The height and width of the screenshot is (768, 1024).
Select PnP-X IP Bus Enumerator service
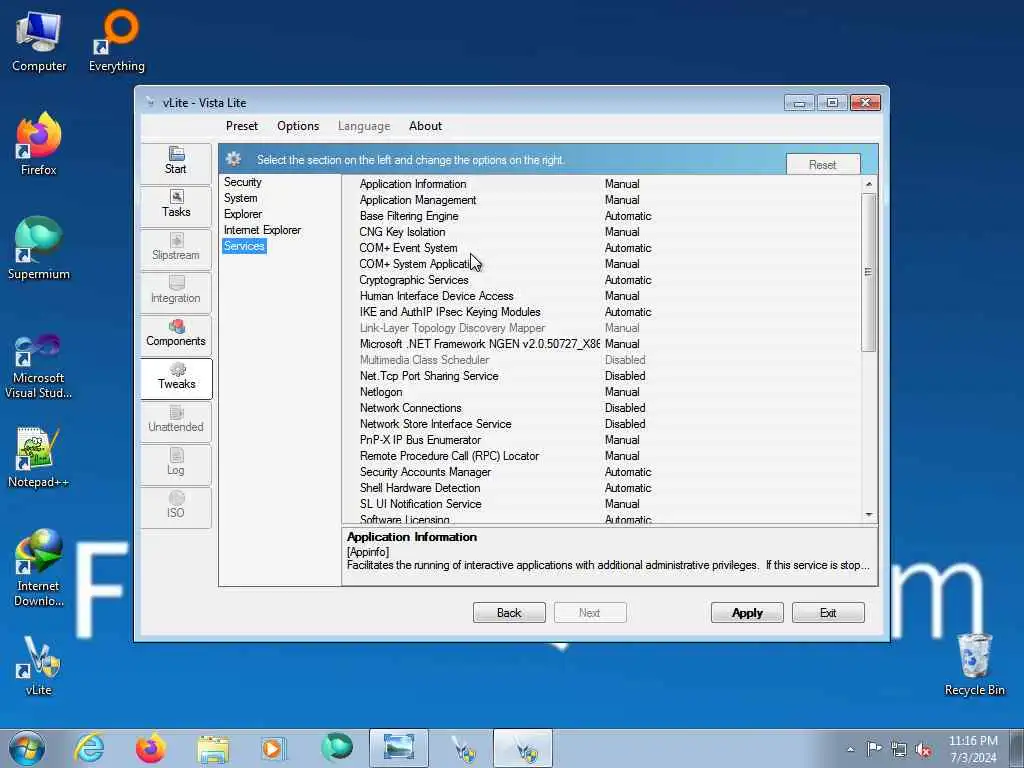420,440
